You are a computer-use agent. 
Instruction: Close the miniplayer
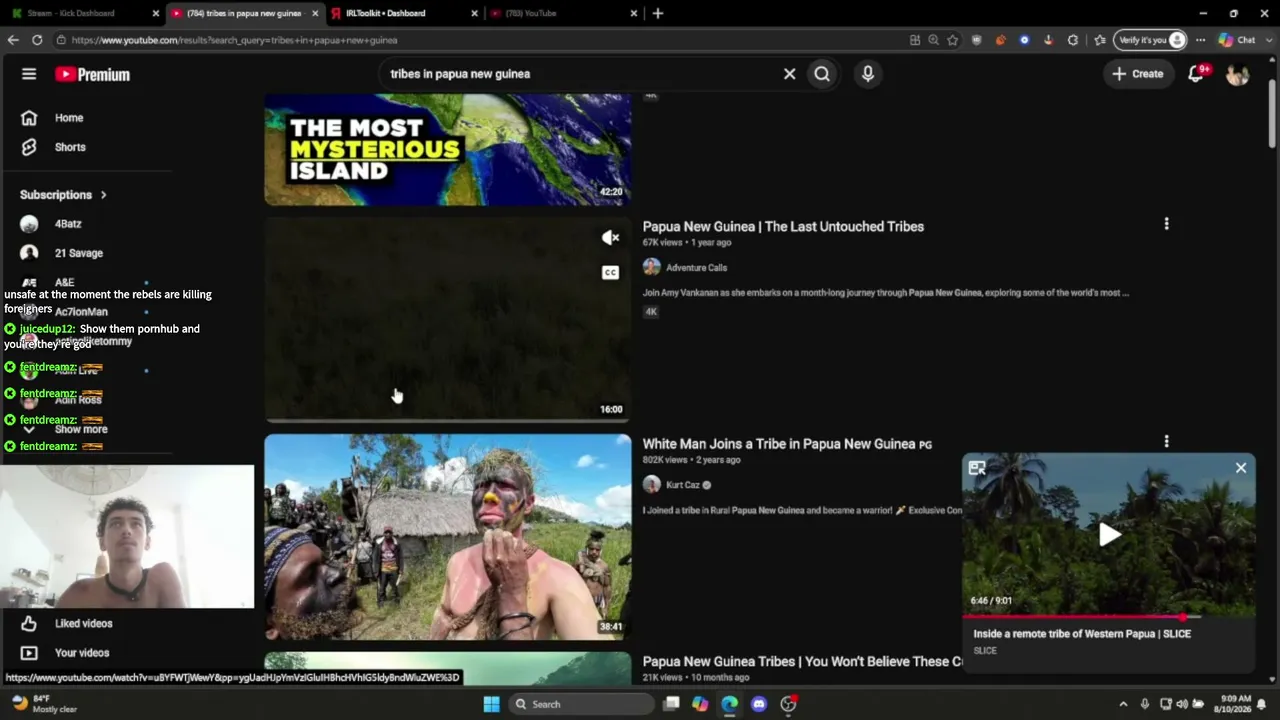[x=1241, y=468]
